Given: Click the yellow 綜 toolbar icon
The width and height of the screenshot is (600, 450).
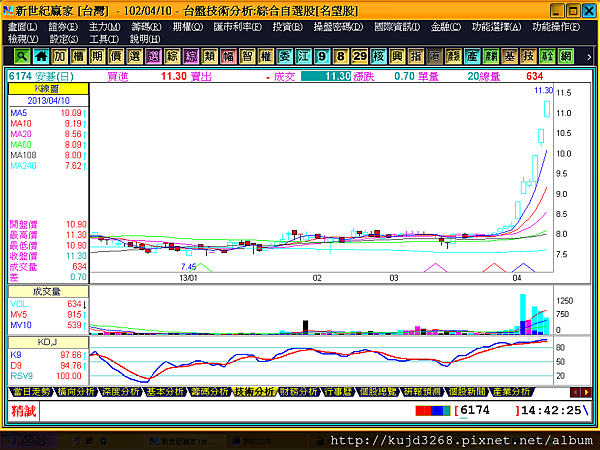Looking at the screenshot, I should tap(172, 57).
